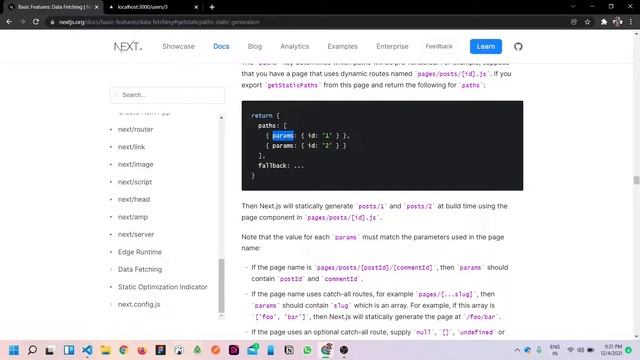Open the clock and date in the taskbar
The width and height of the screenshot is (640, 360).
(611, 350)
